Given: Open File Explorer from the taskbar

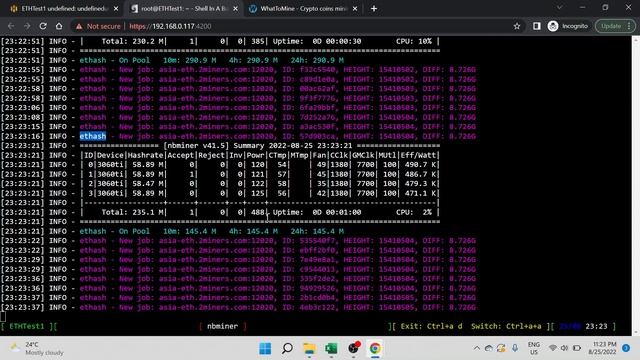Looking at the screenshot, I should [x=309, y=349].
